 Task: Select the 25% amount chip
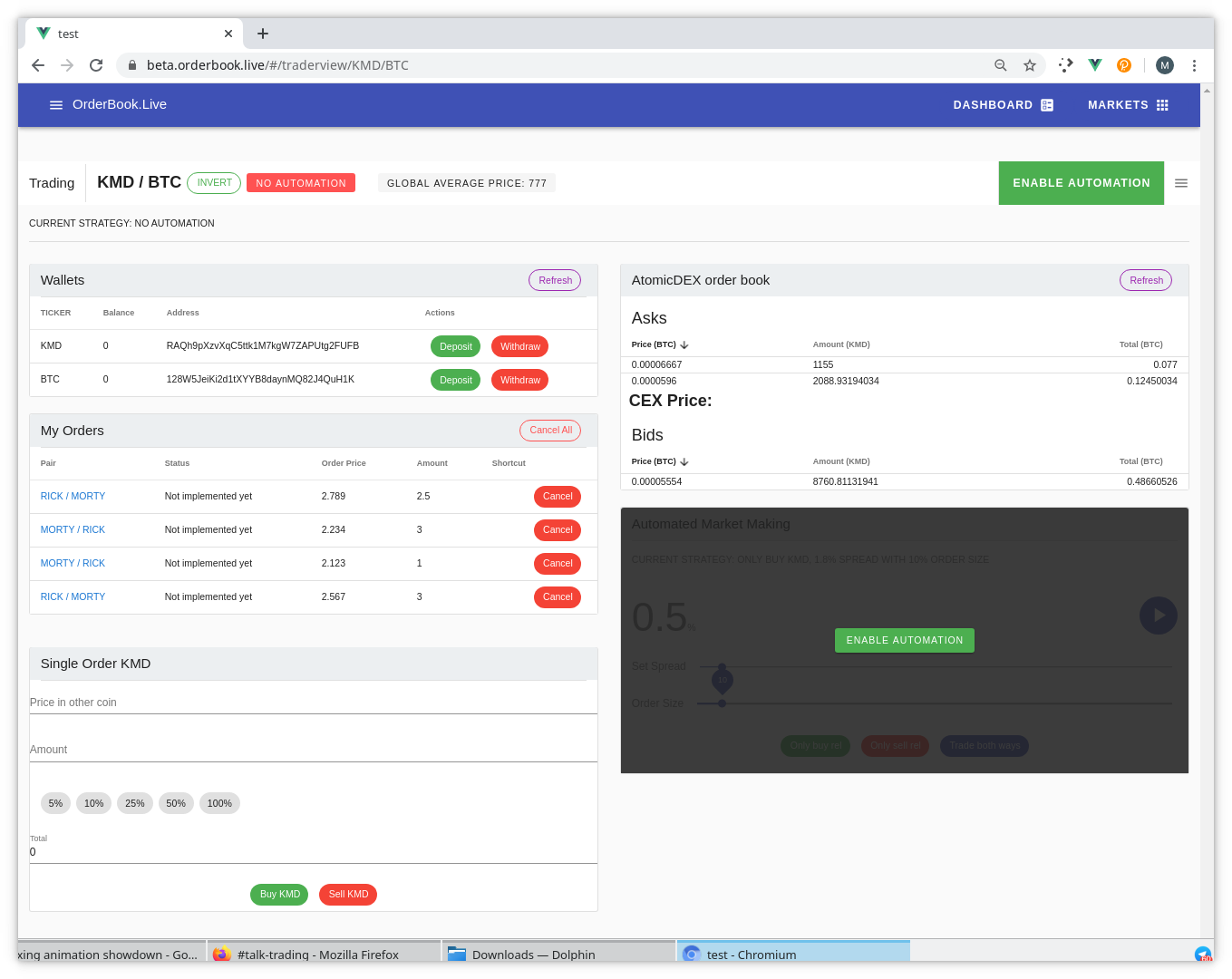[135, 803]
